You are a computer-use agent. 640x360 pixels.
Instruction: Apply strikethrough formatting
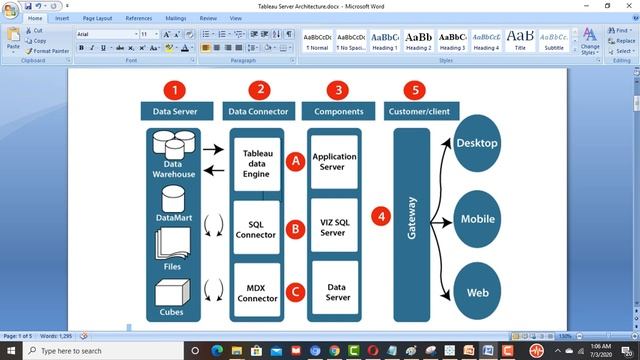coord(120,48)
